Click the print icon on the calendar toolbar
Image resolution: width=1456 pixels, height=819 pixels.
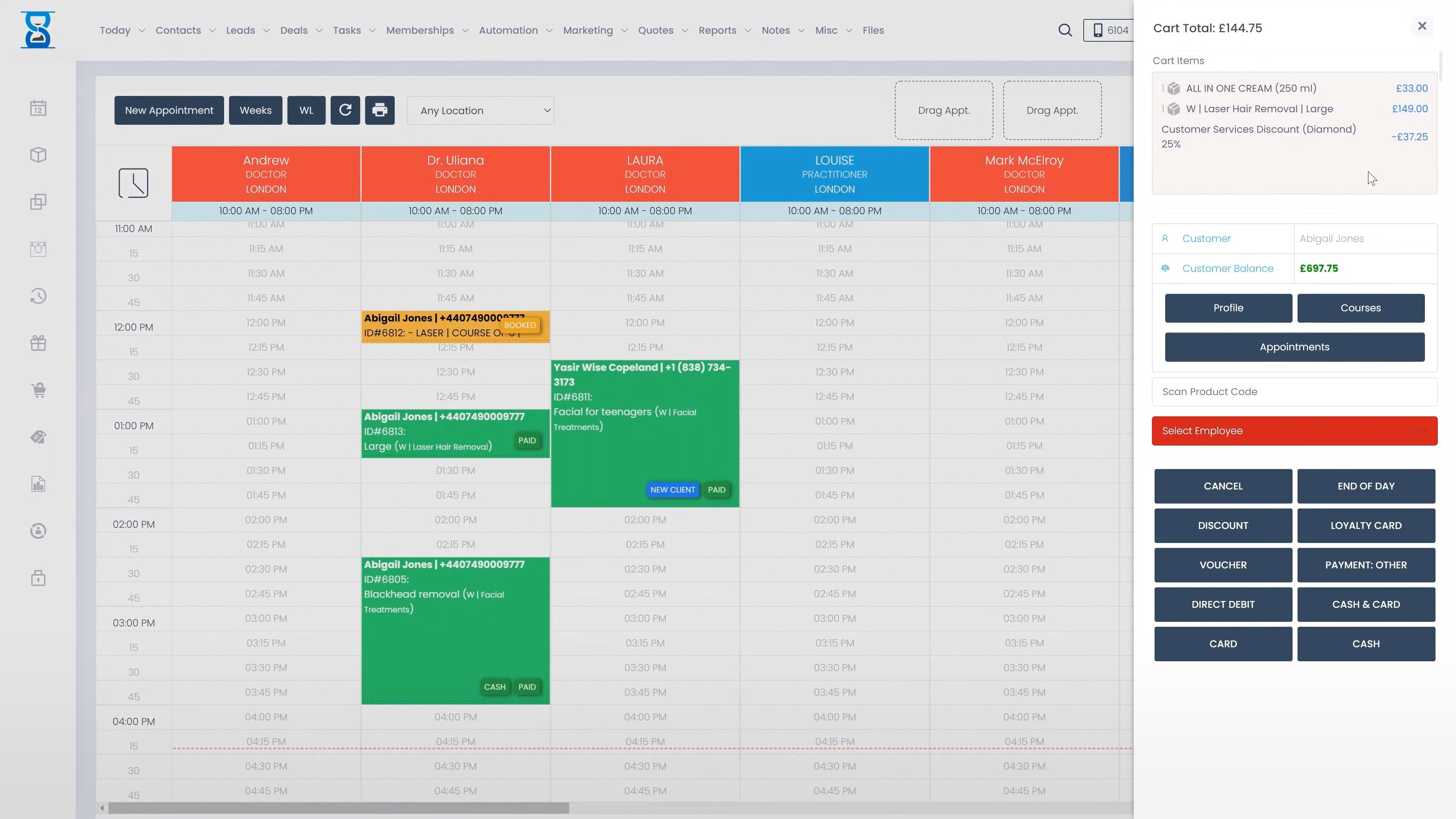click(379, 110)
